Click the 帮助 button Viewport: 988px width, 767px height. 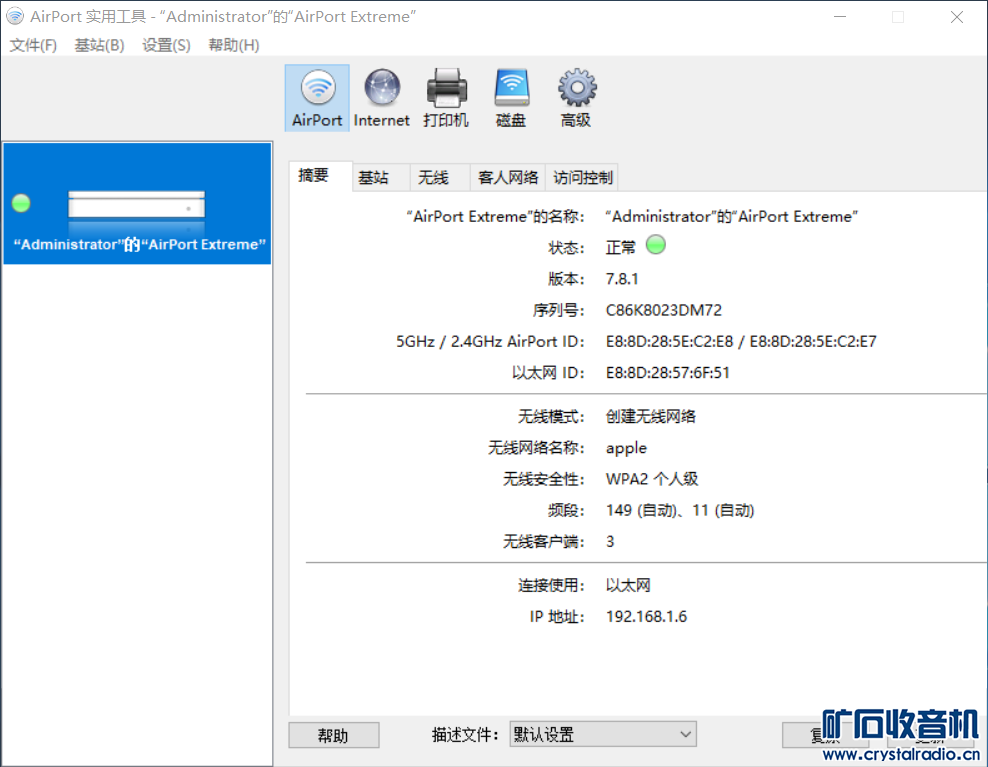333,735
